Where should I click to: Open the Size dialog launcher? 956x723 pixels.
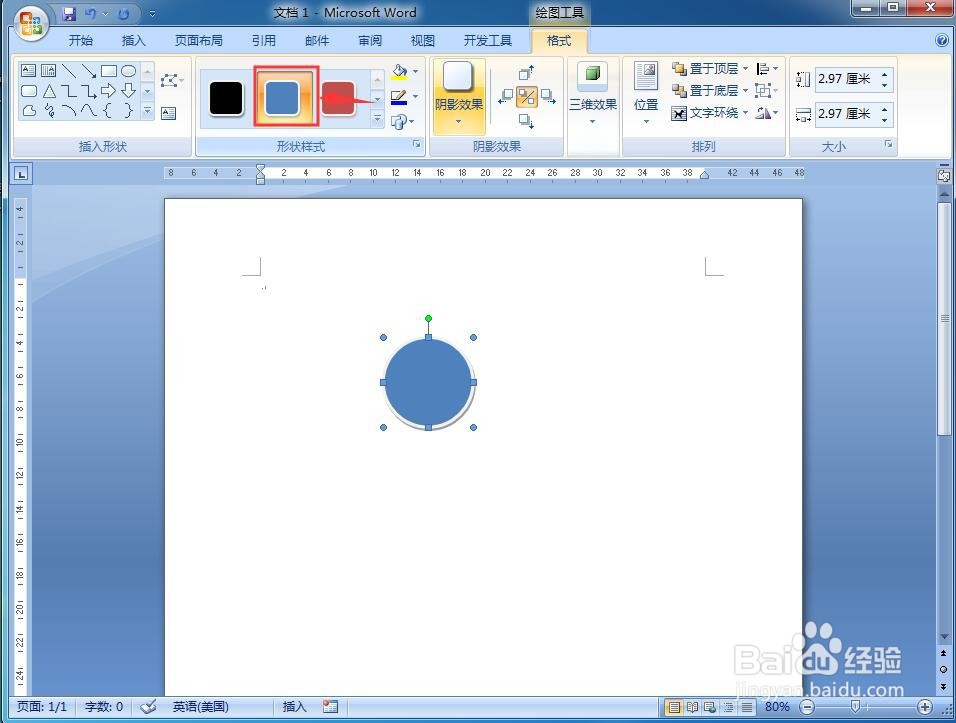pyautogui.click(x=888, y=144)
